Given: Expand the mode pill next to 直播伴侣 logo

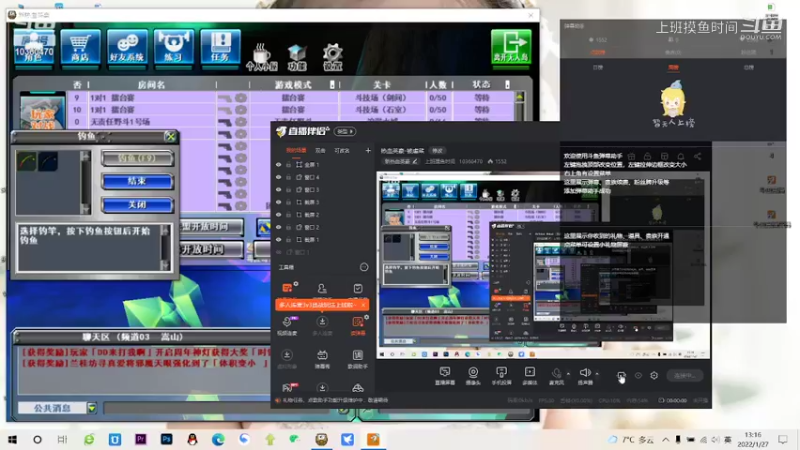Looking at the screenshot, I should (345, 132).
